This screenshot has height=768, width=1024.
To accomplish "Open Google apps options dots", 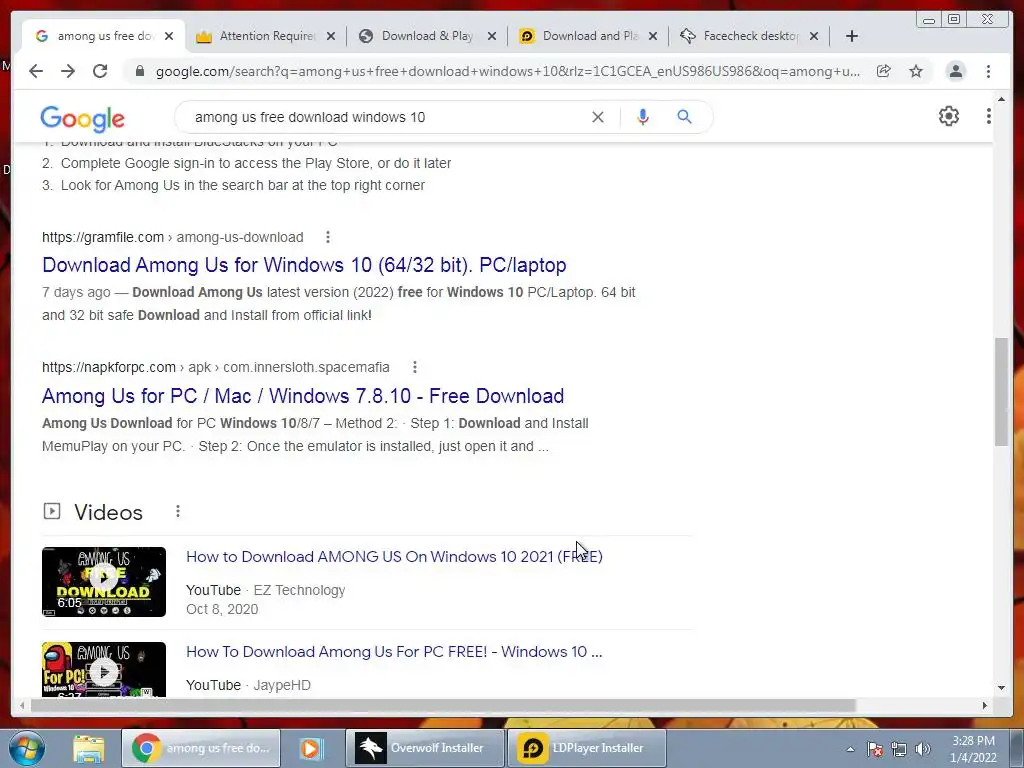I will click(x=988, y=116).
